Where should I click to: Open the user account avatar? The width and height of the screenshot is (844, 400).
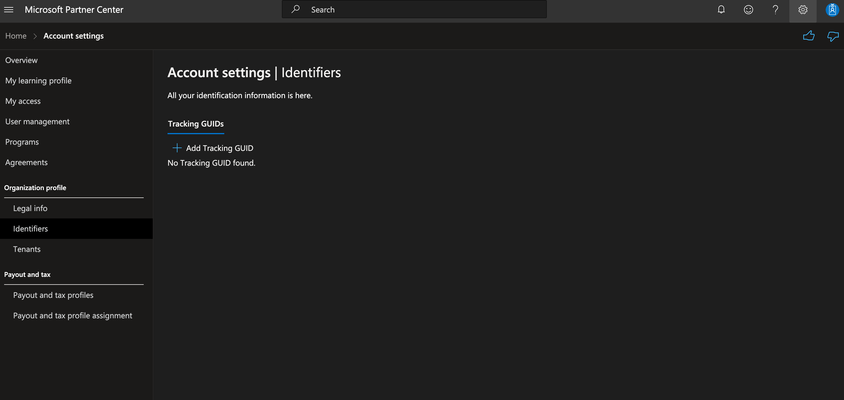pos(832,10)
